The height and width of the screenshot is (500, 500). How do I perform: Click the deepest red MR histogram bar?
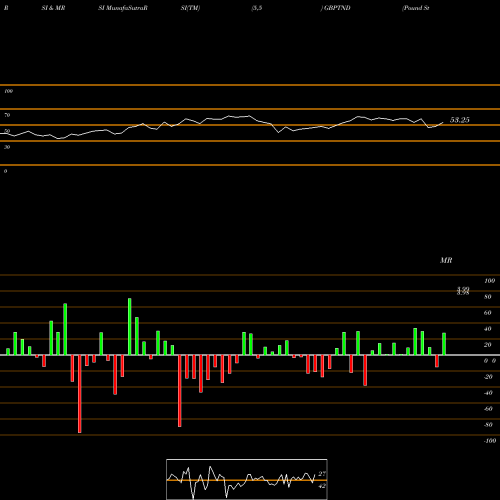point(80,394)
